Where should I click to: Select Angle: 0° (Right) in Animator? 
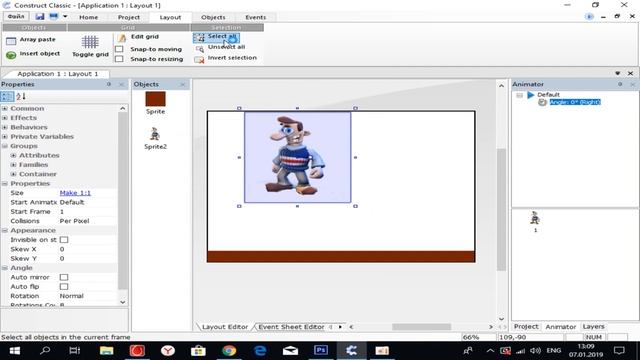[575, 102]
